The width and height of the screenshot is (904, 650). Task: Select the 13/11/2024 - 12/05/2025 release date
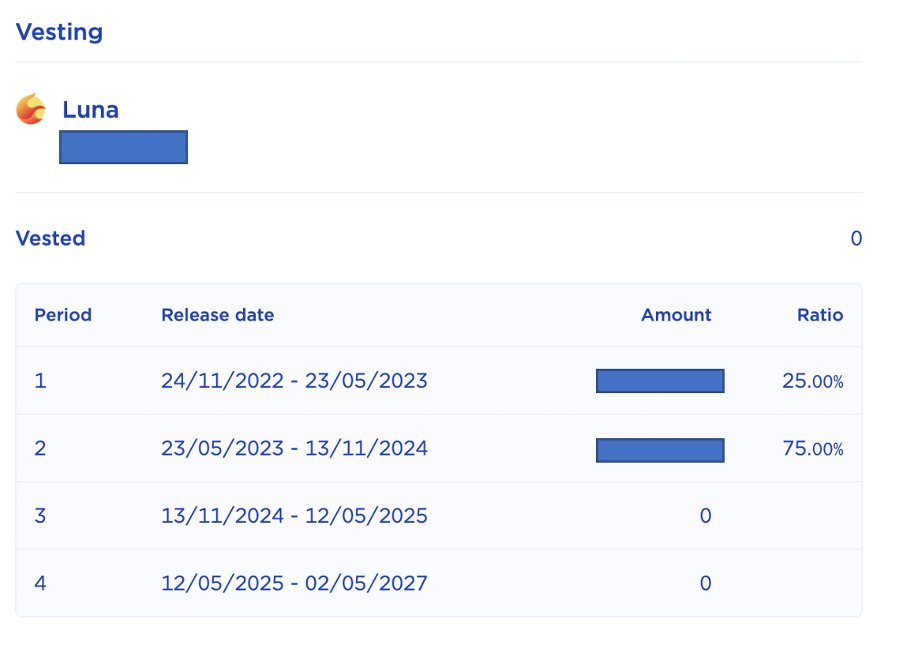pyautogui.click(x=294, y=516)
